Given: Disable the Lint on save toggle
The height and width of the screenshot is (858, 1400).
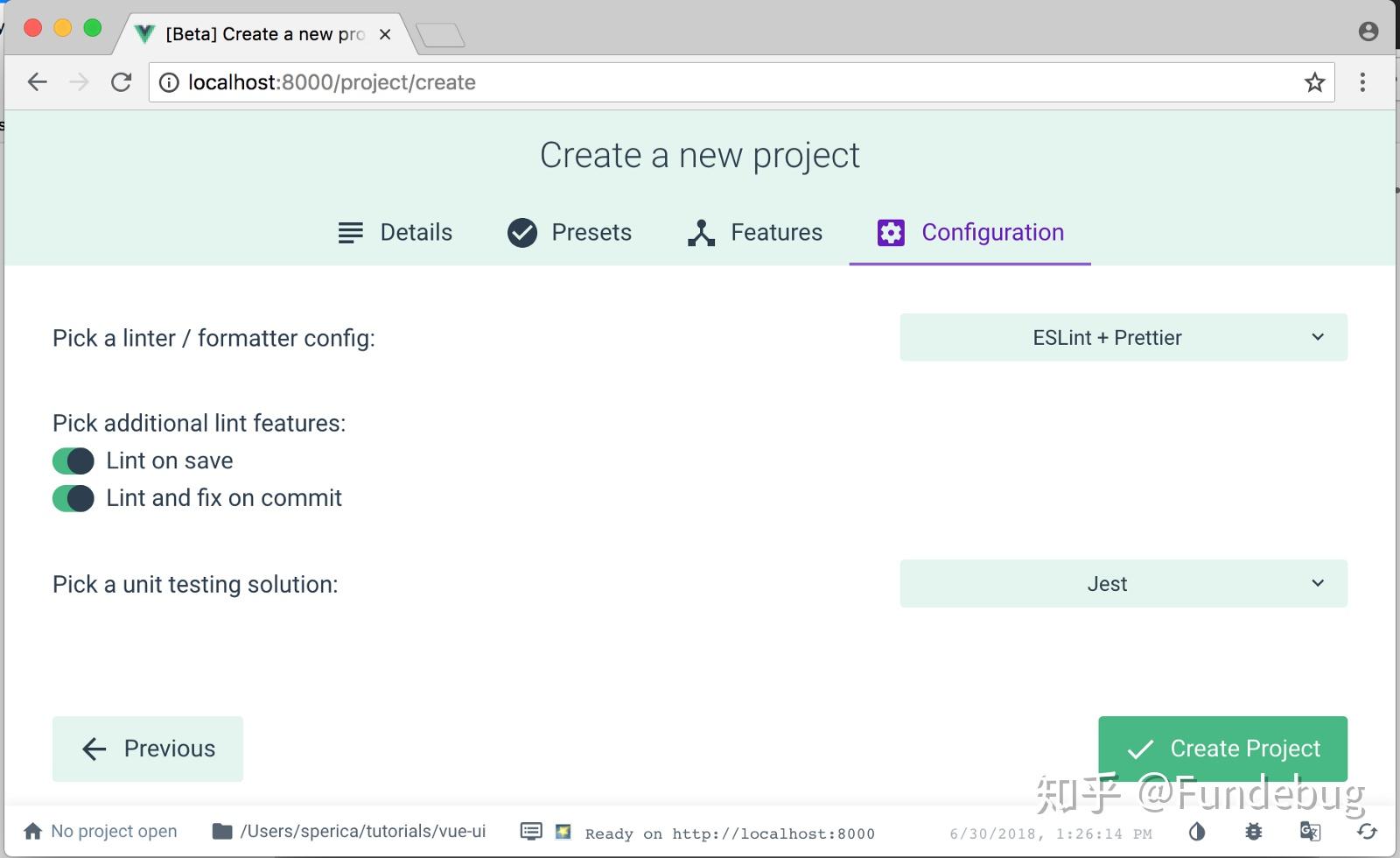Looking at the screenshot, I should pos(73,461).
